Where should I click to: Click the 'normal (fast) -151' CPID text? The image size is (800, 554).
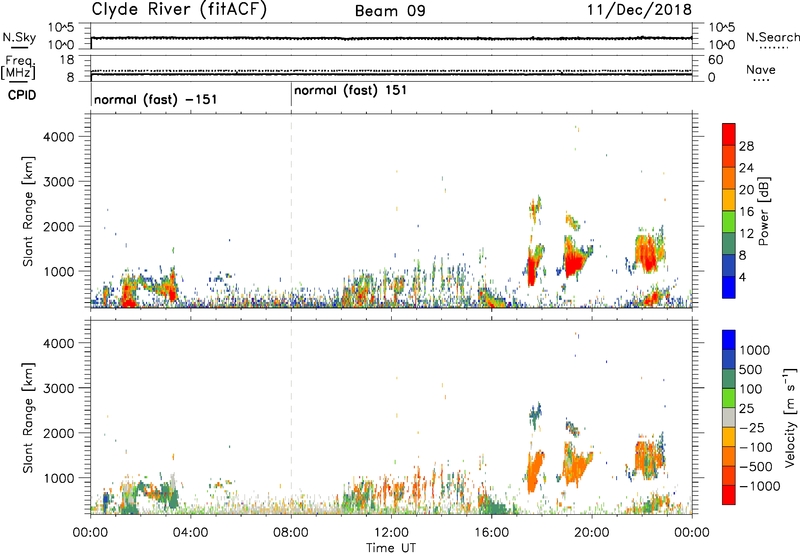tap(156, 99)
